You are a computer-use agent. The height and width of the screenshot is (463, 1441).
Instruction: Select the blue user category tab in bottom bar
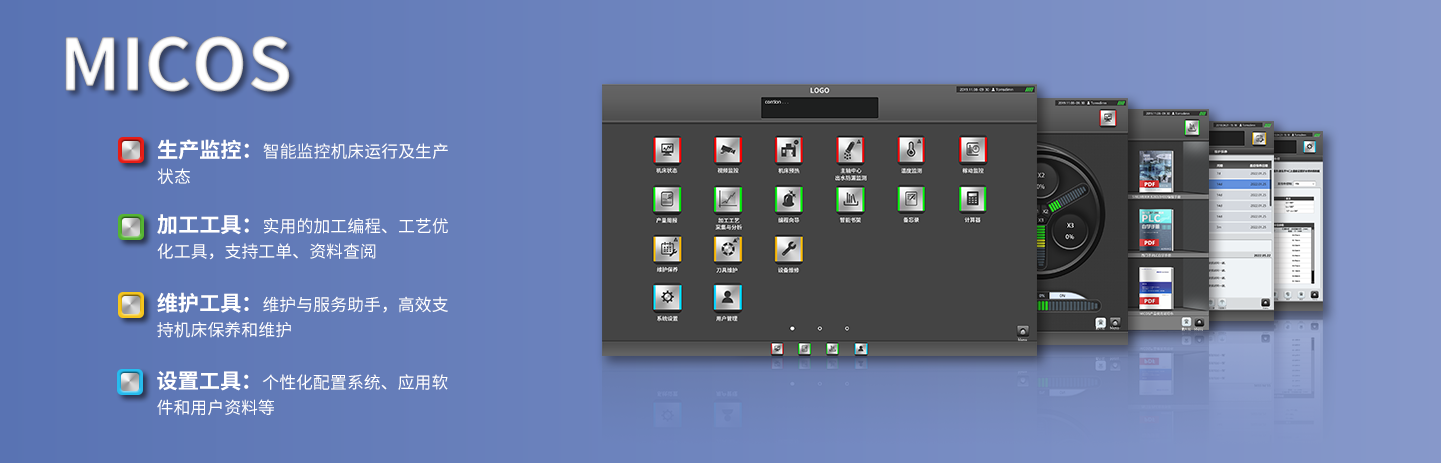861,348
